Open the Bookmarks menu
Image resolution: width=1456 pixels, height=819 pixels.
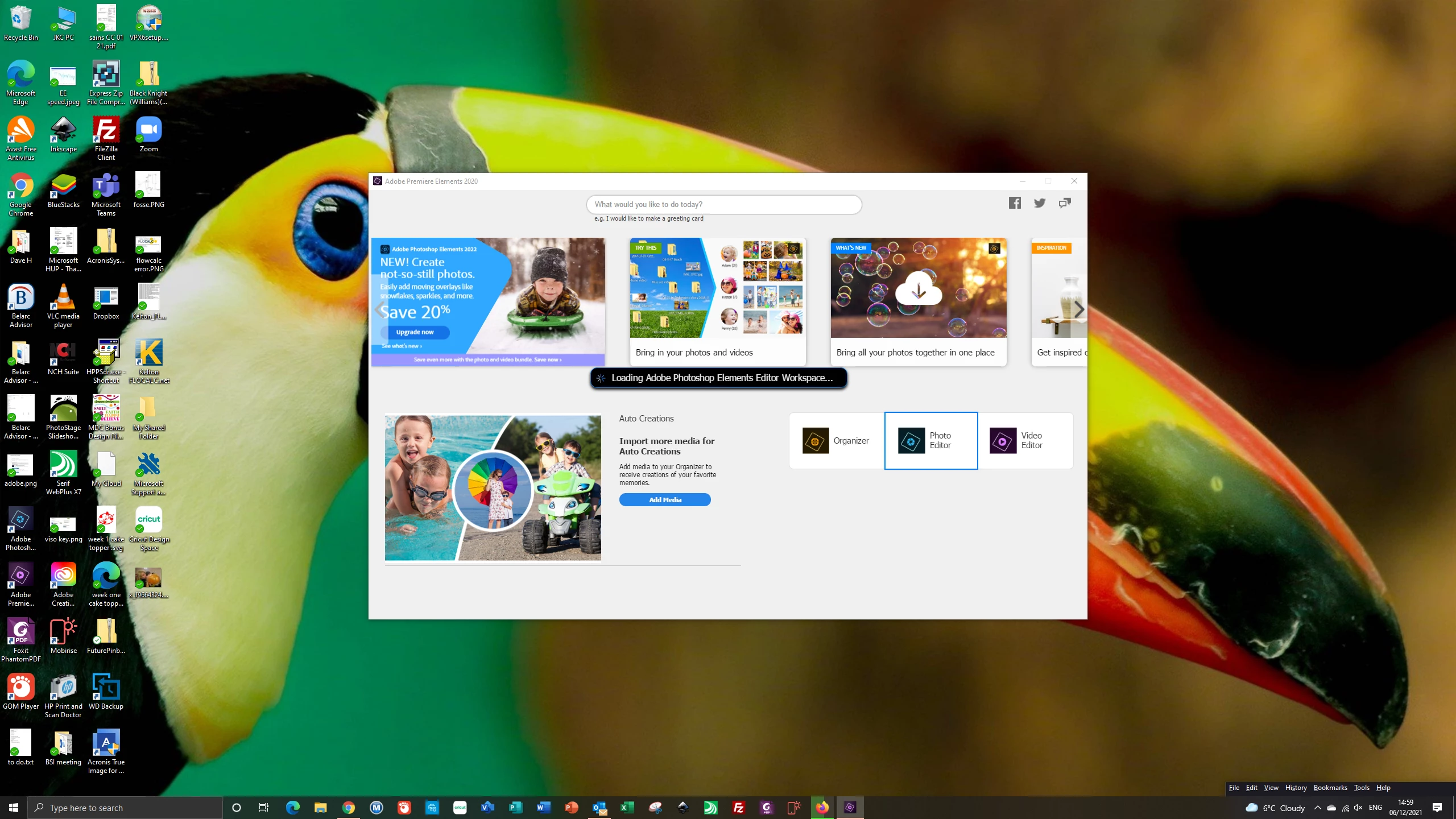pyautogui.click(x=1330, y=788)
